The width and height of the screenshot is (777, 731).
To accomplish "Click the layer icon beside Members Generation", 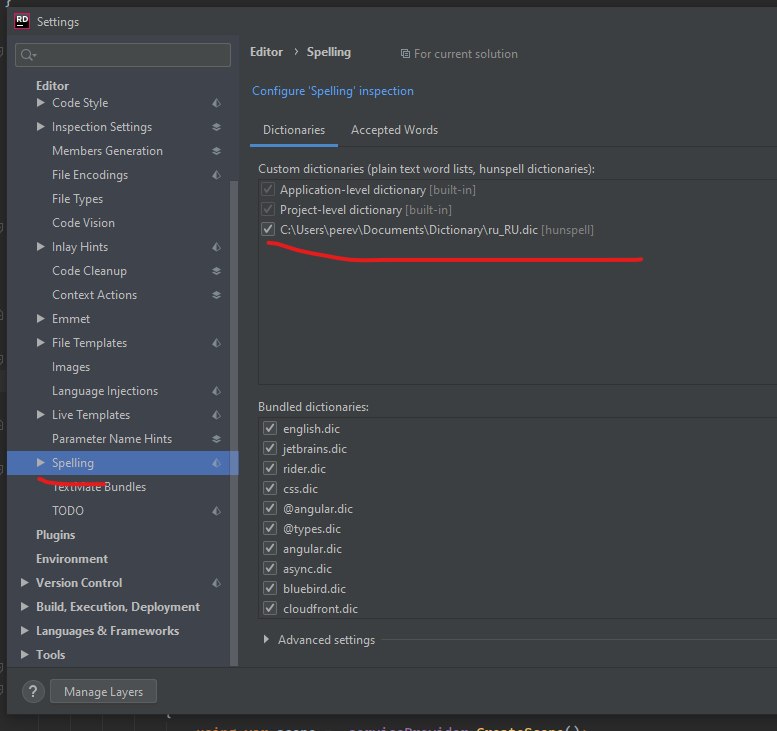I will click(x=217, y=151).
